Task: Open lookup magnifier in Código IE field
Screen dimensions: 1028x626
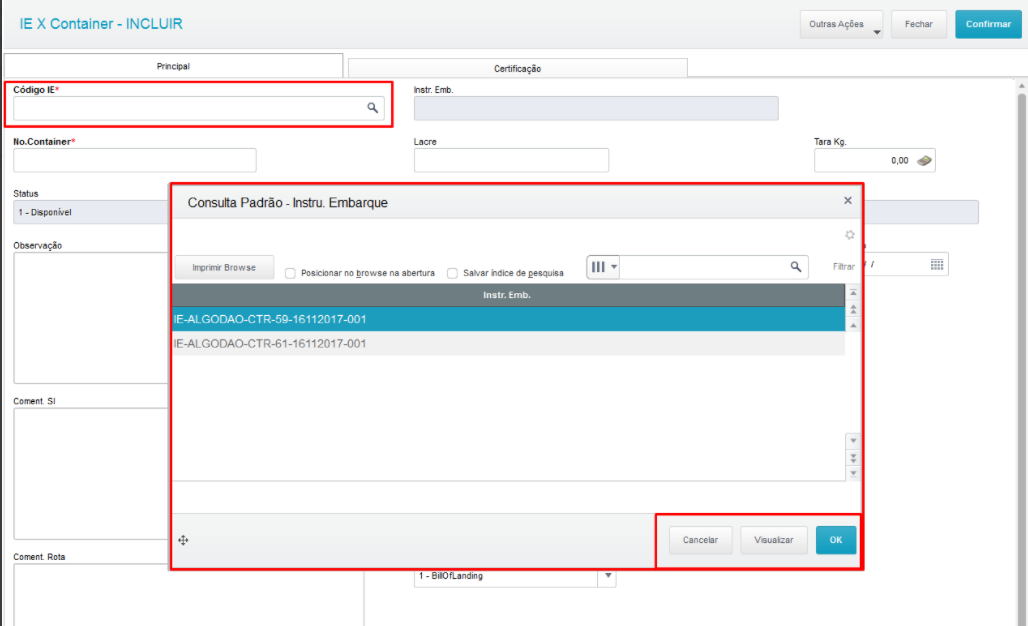Action: 372,108
